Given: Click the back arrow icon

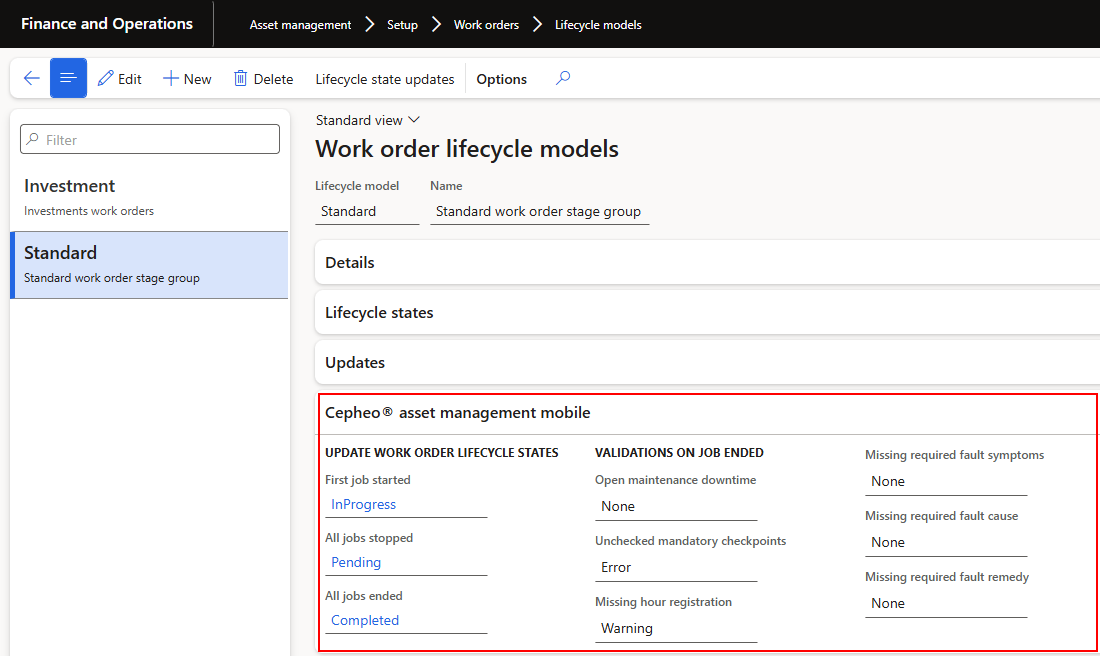Looking at the screenshot, I should 31,78.
